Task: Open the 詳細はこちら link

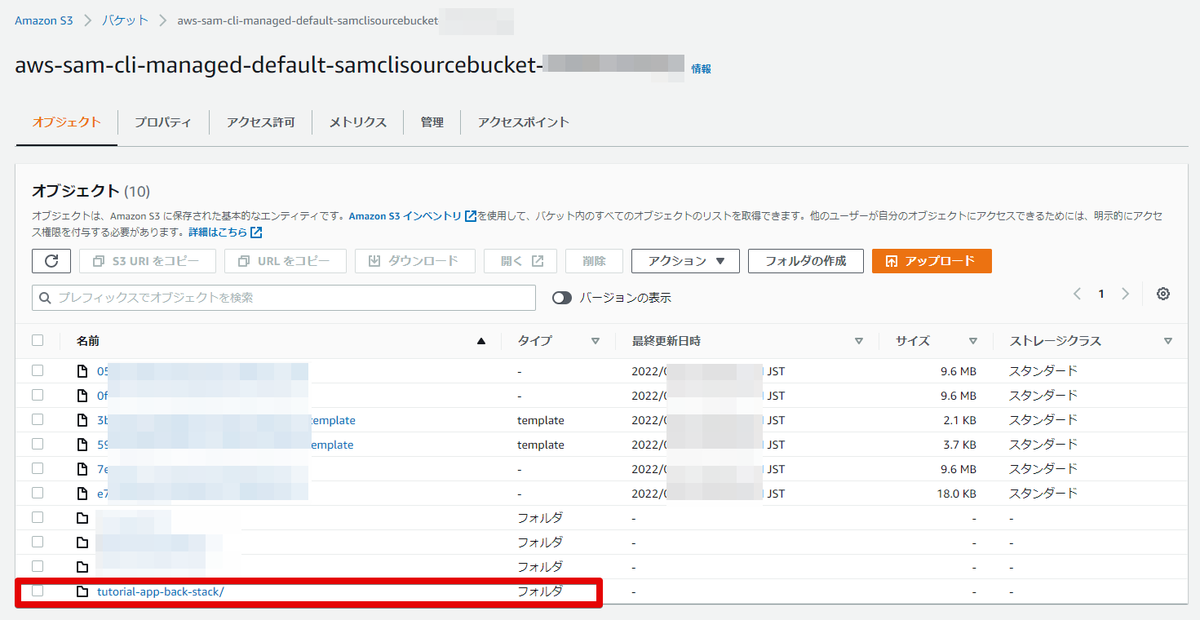Action: 218,233
